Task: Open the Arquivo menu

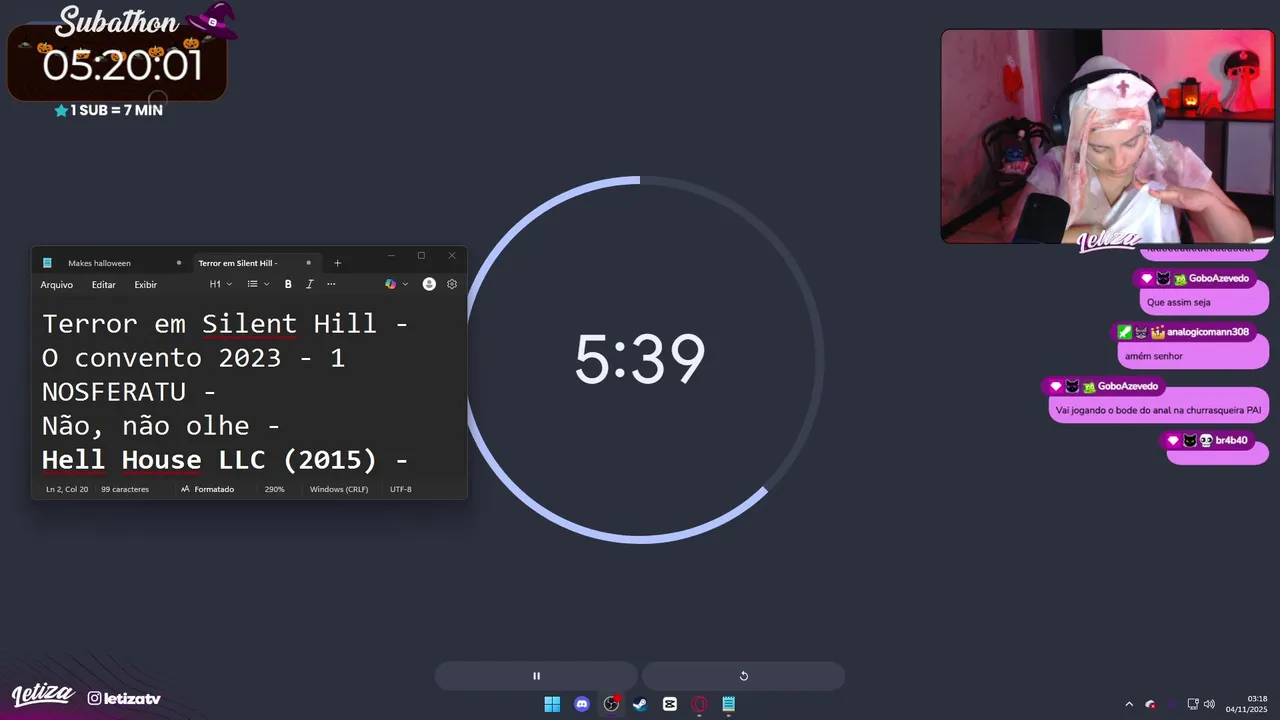Action: [x=57, y=285]
